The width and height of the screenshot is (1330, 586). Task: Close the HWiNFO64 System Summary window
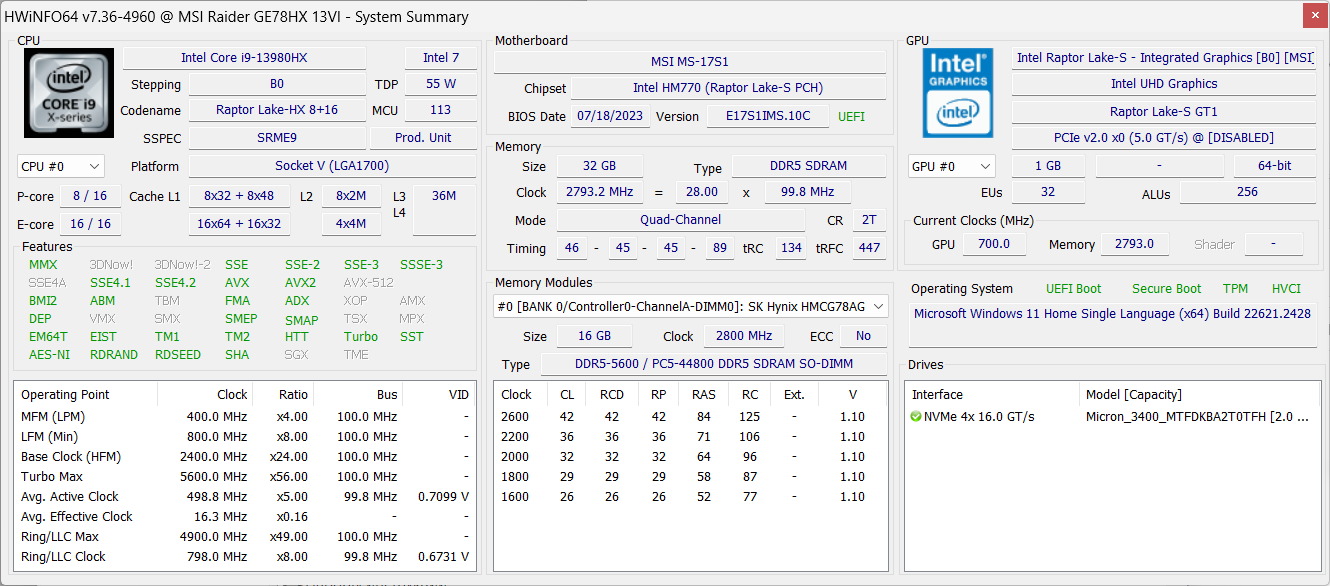tap(1316, 16)
